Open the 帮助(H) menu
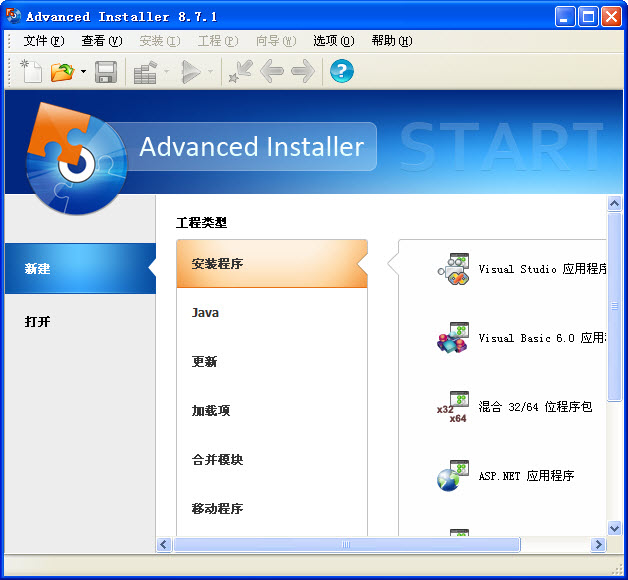 coord(391,41)
